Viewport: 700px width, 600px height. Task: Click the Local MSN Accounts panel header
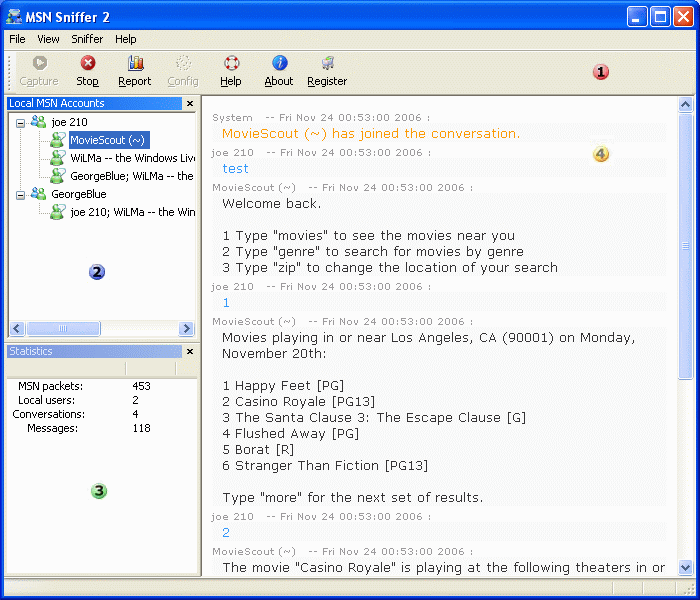tap(95, 104)
